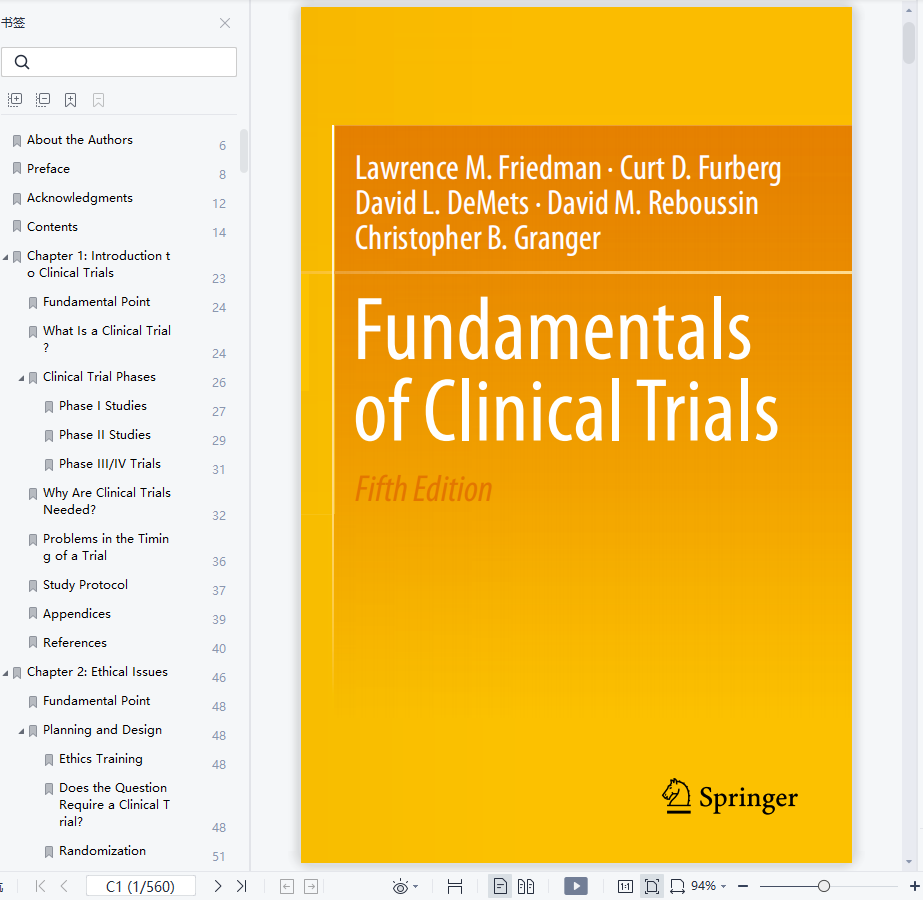The height and width of the screenshot is (900, 923).
Task: Collapse the Clinical Trial Phases section
Action: click(21, 378)
